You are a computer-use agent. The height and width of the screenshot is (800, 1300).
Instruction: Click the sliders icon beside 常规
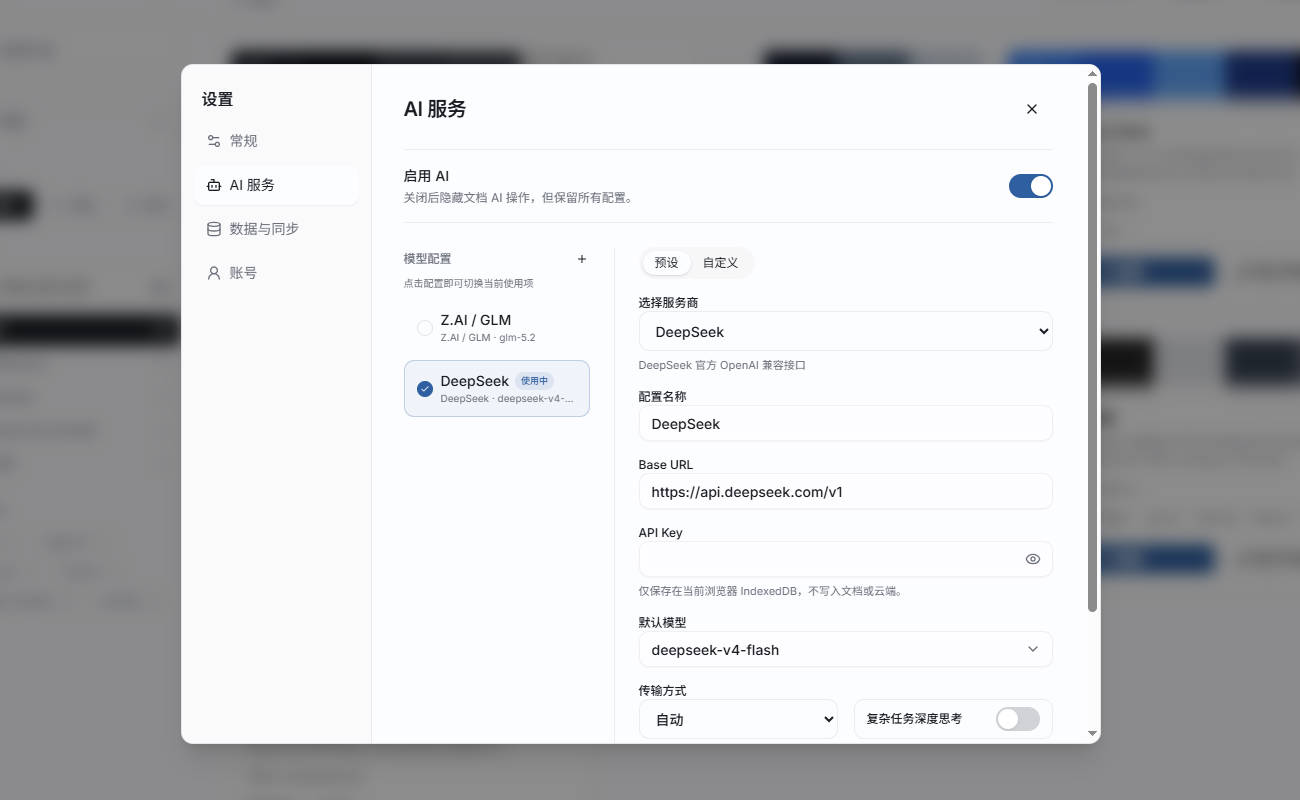(x=213, y=141)
